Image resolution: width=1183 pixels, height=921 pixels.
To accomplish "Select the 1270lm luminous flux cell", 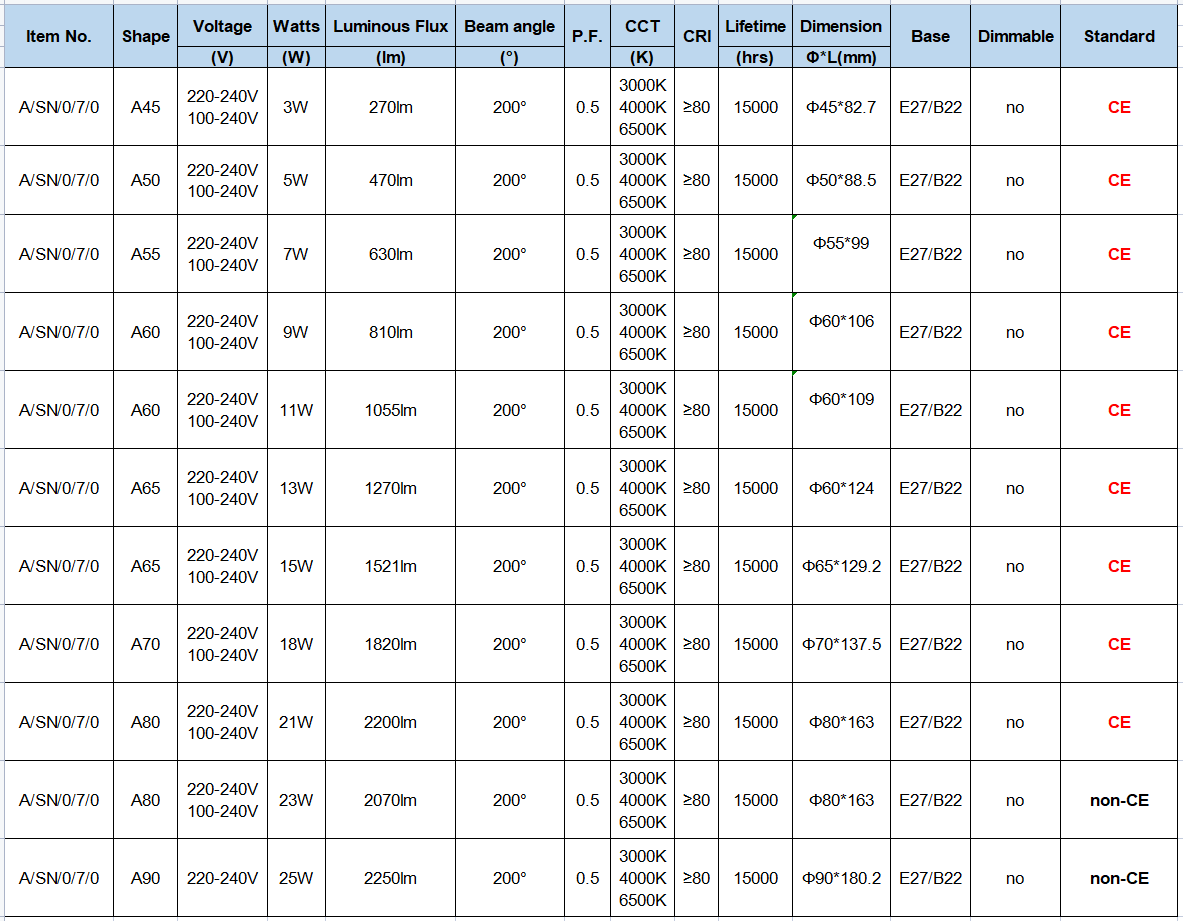I will [x=391, y=488].
